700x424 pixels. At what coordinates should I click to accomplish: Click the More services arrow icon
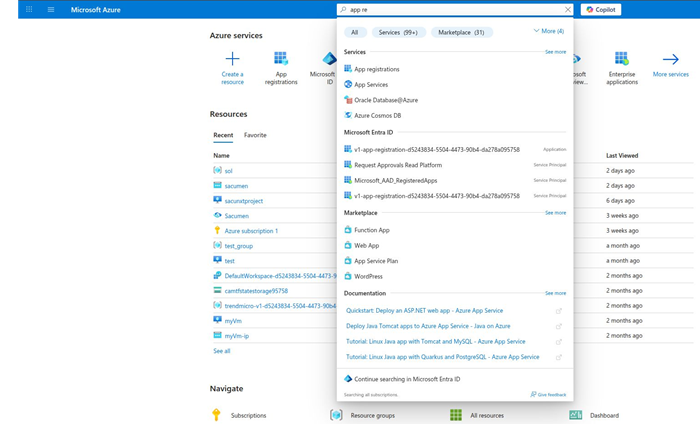click(x=670, y=59)
